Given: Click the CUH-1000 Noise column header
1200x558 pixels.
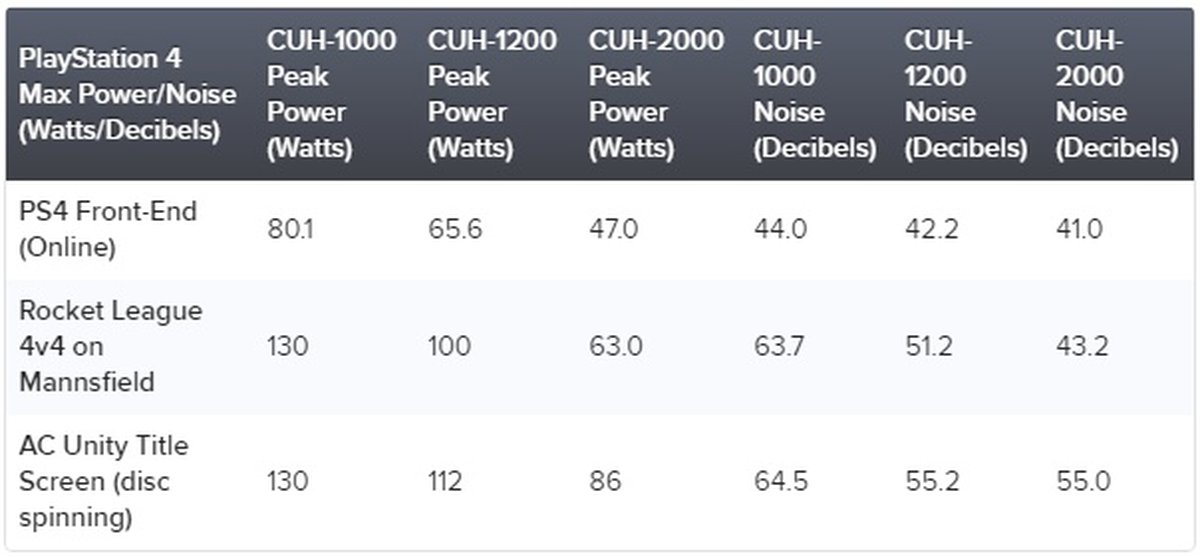Looking at the screenshot, I should coord(814,94).
